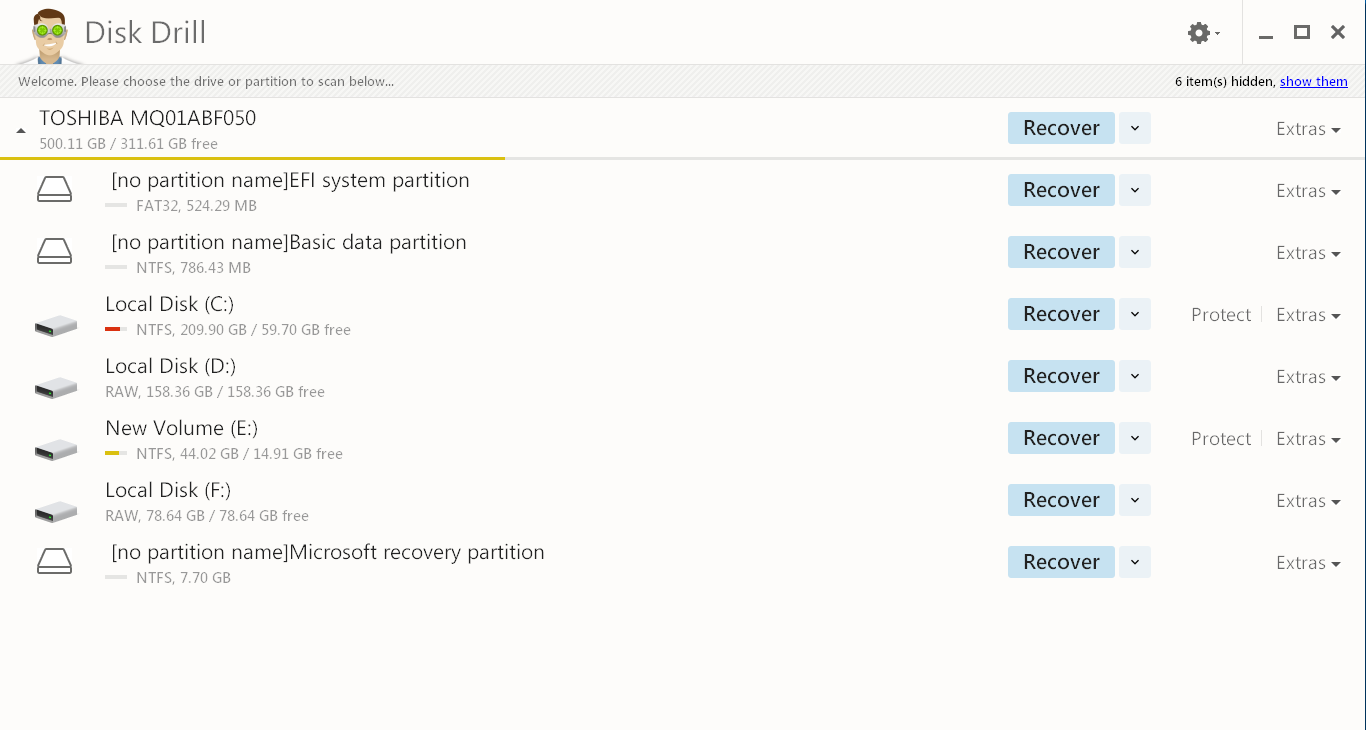
Task: Recover the EFI system partition
Action: point(1061,190)
